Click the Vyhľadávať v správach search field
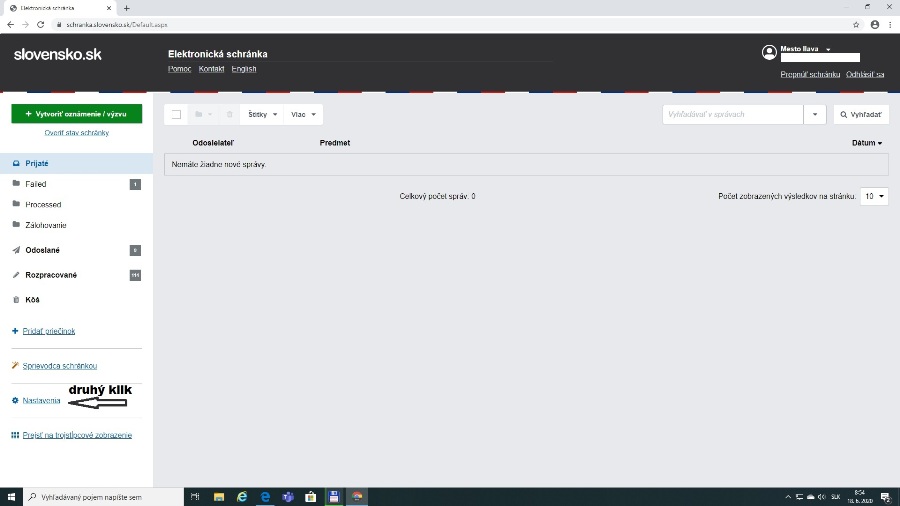Viewport: 900px width, 506px height. point(732,114)
